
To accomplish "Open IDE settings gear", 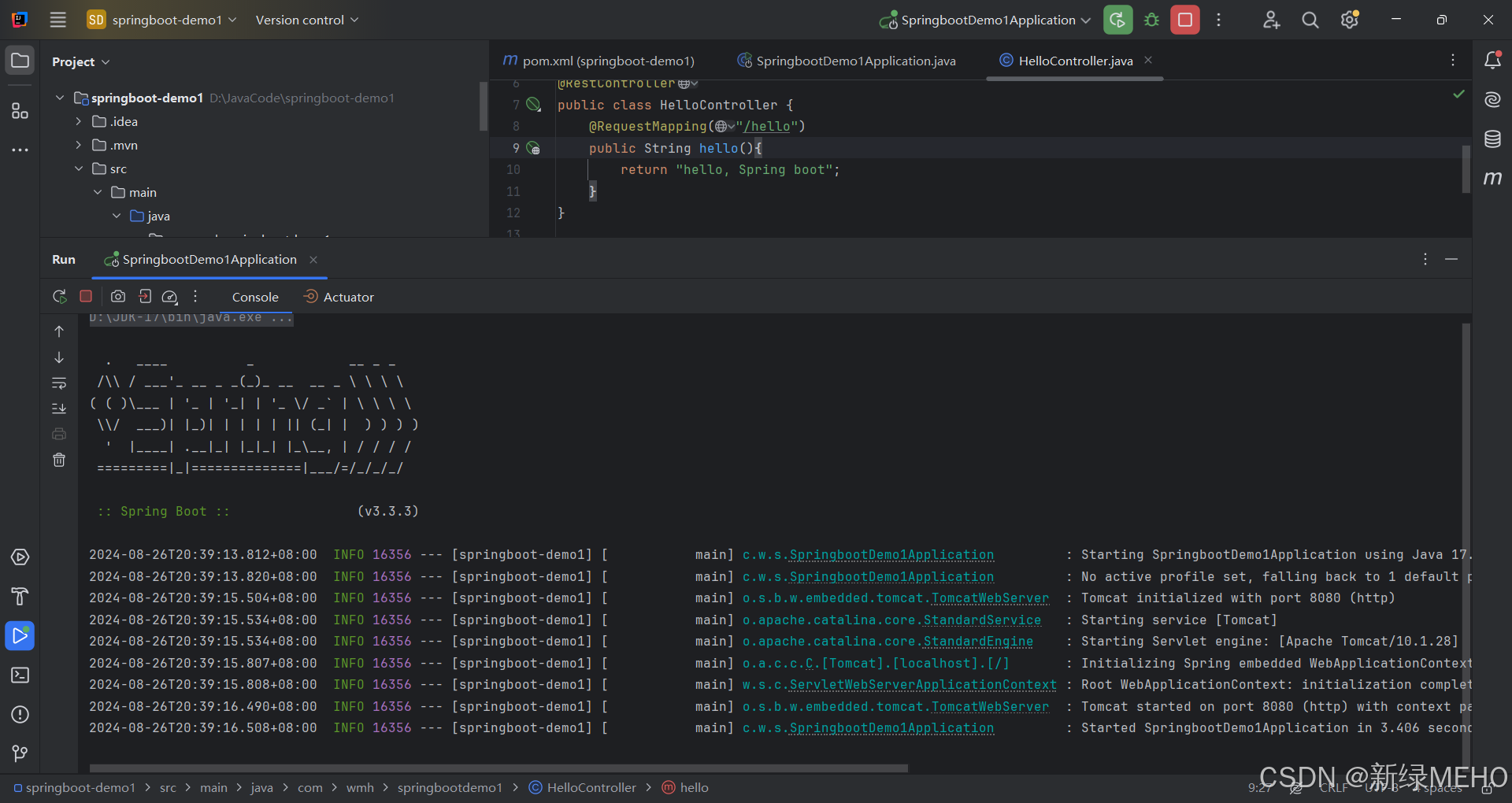I will [x=1350, y=20].
